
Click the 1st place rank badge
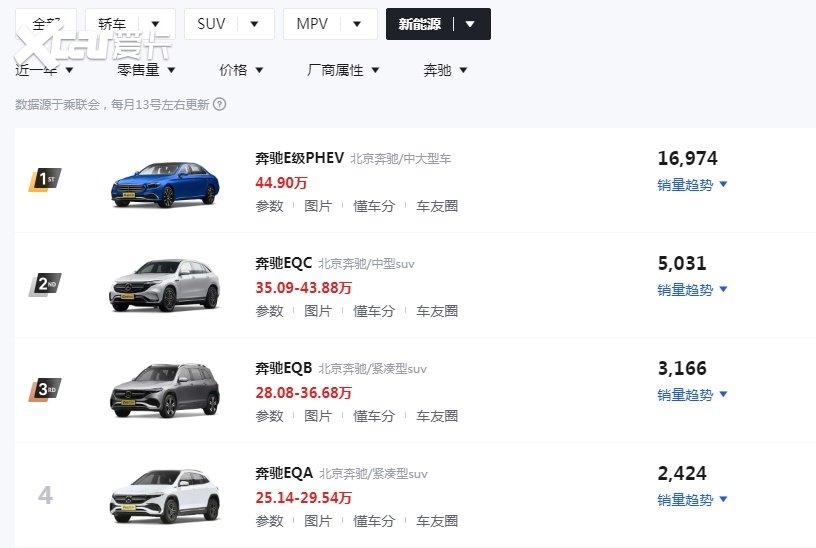point(45,180)
